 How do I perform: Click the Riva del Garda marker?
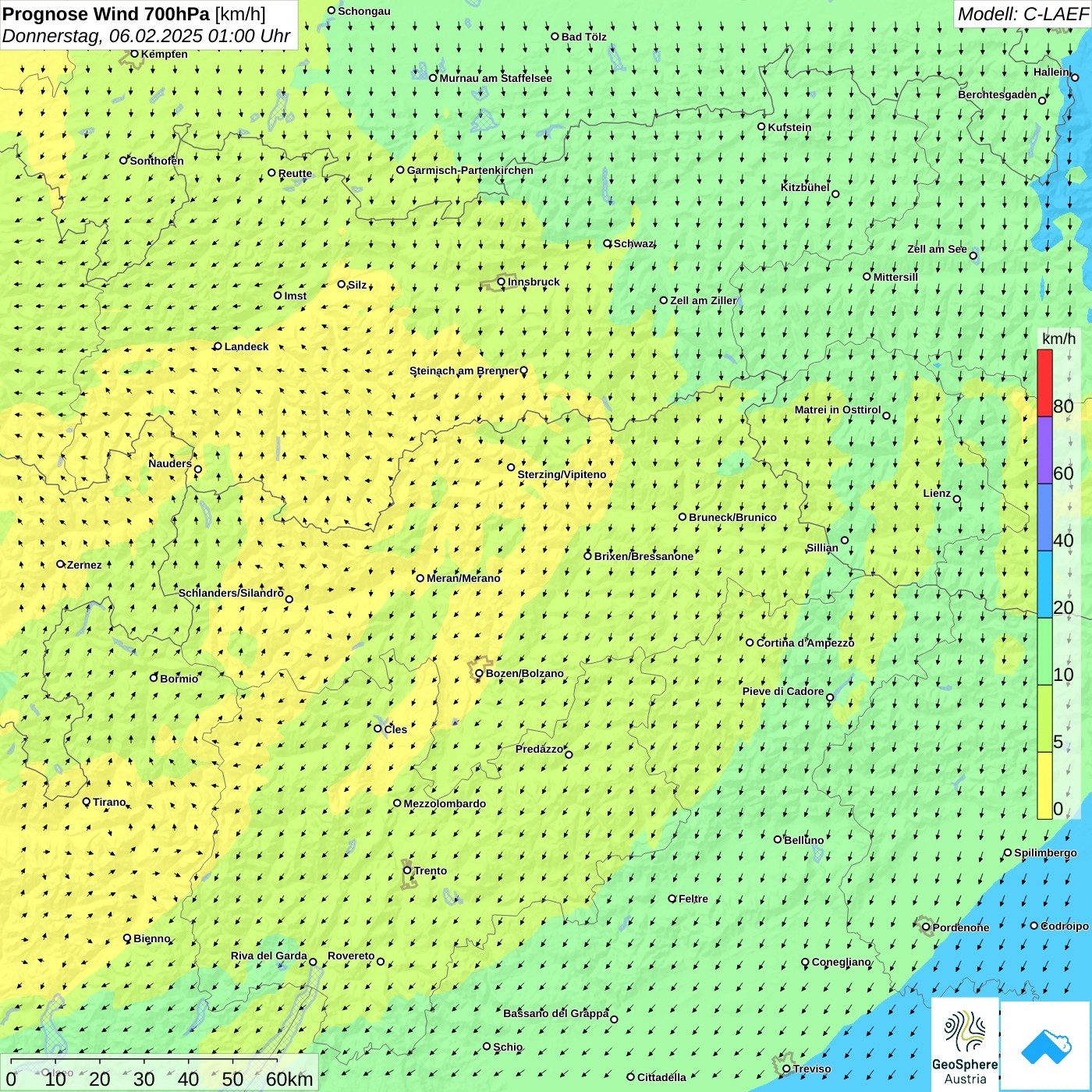point(313,962)
